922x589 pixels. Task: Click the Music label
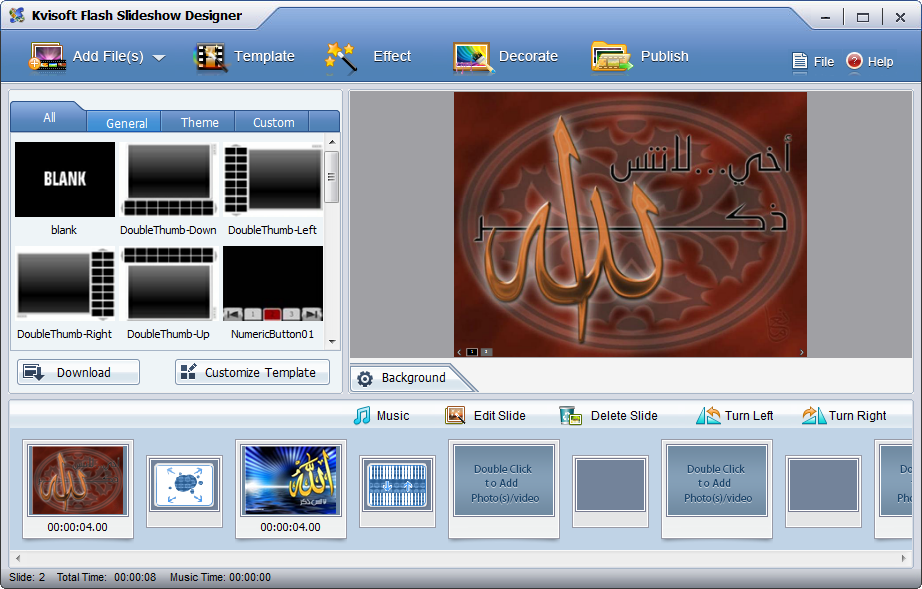pyautogui.click(x=393, y=416)
